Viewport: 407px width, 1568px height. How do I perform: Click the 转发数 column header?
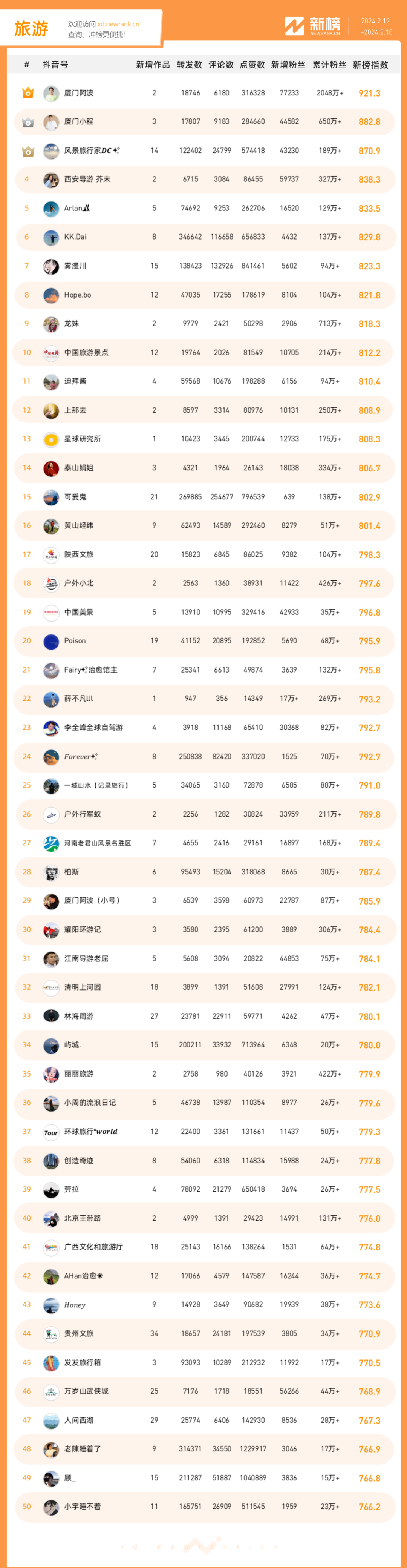(190, 65)
